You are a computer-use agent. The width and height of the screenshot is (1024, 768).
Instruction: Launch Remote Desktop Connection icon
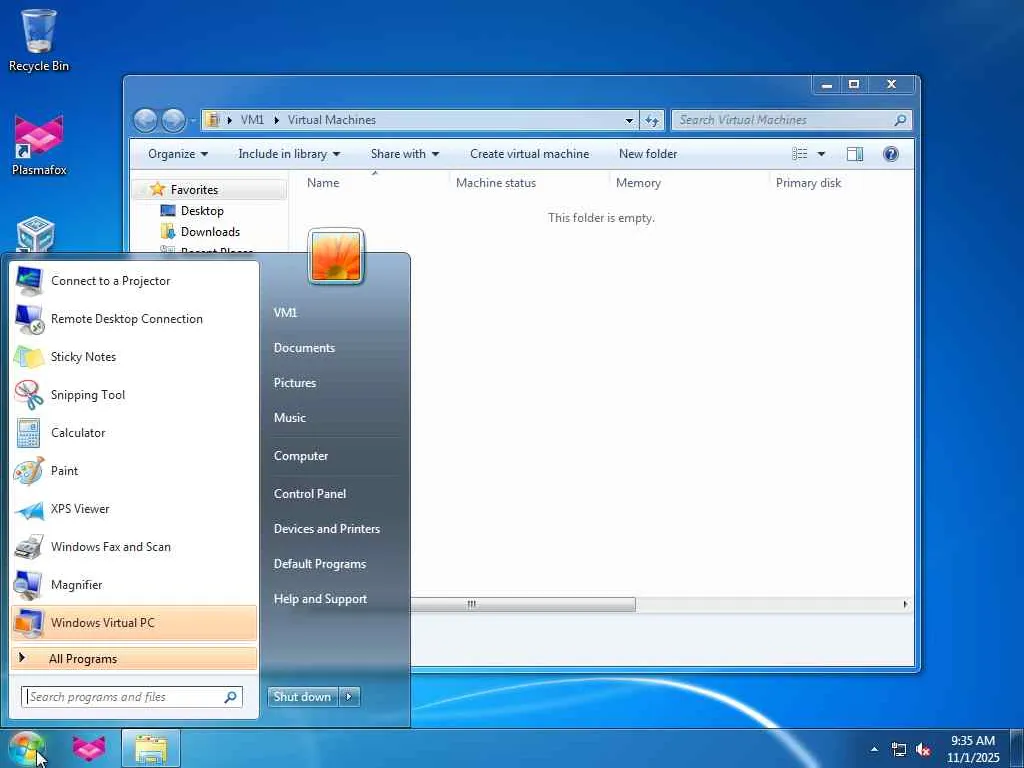pos(29,319)
